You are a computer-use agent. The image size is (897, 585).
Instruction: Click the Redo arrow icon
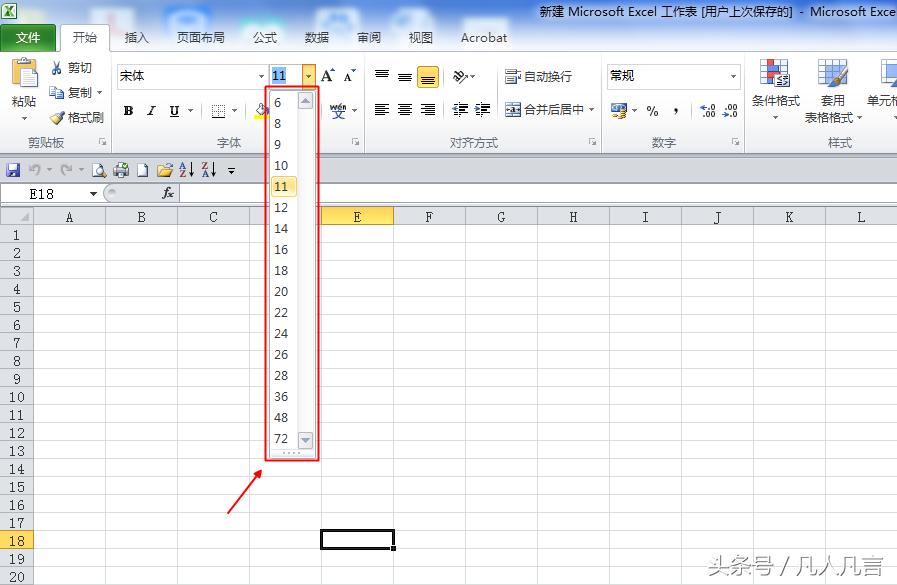click(67, 170)
